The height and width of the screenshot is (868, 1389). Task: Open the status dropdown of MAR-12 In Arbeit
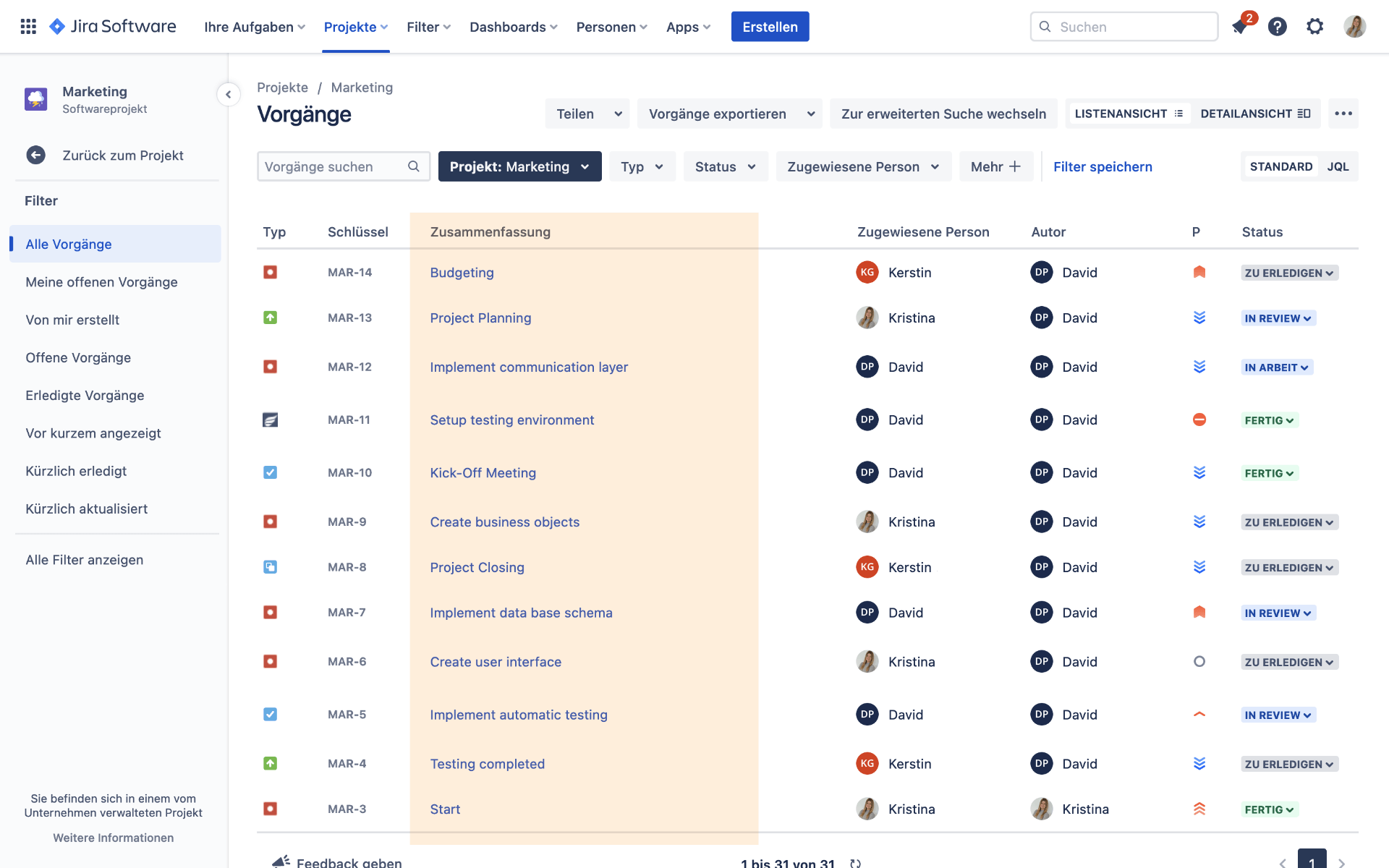point(1276,367)
